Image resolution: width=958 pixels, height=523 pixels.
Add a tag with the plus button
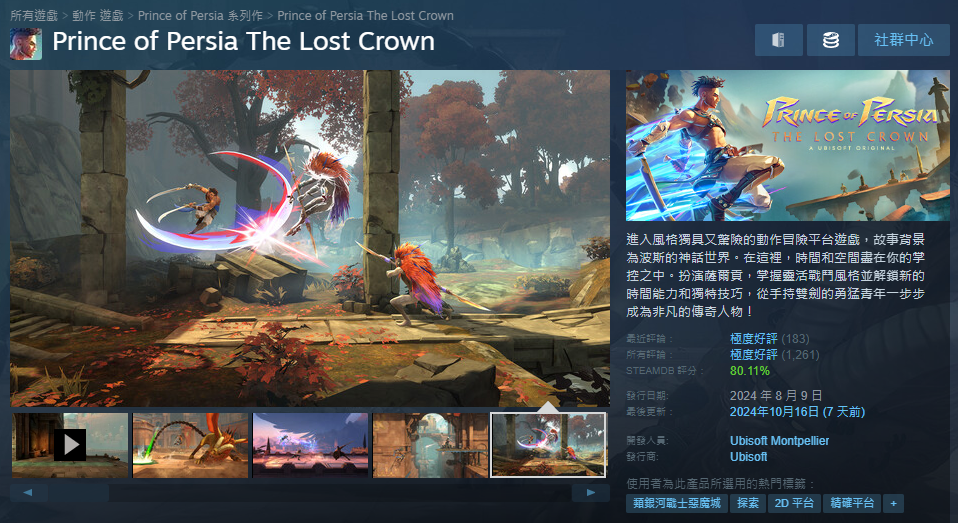point(893,503)
